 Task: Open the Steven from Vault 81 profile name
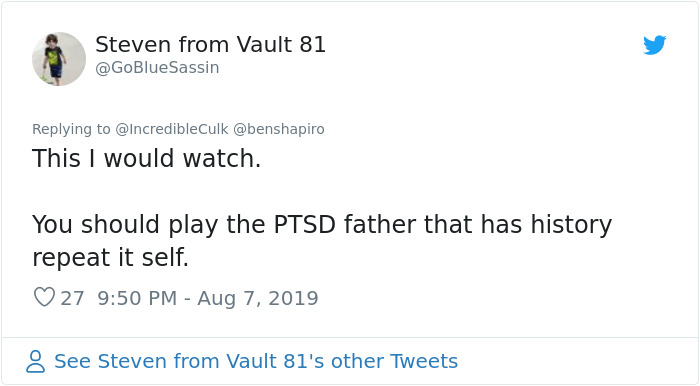click(210, 45)
